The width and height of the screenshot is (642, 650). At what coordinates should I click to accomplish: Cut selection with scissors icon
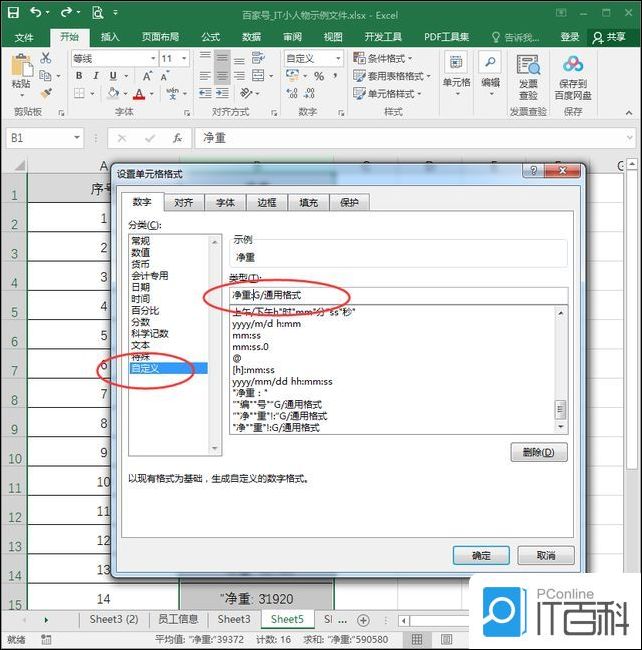coord(46,58)
